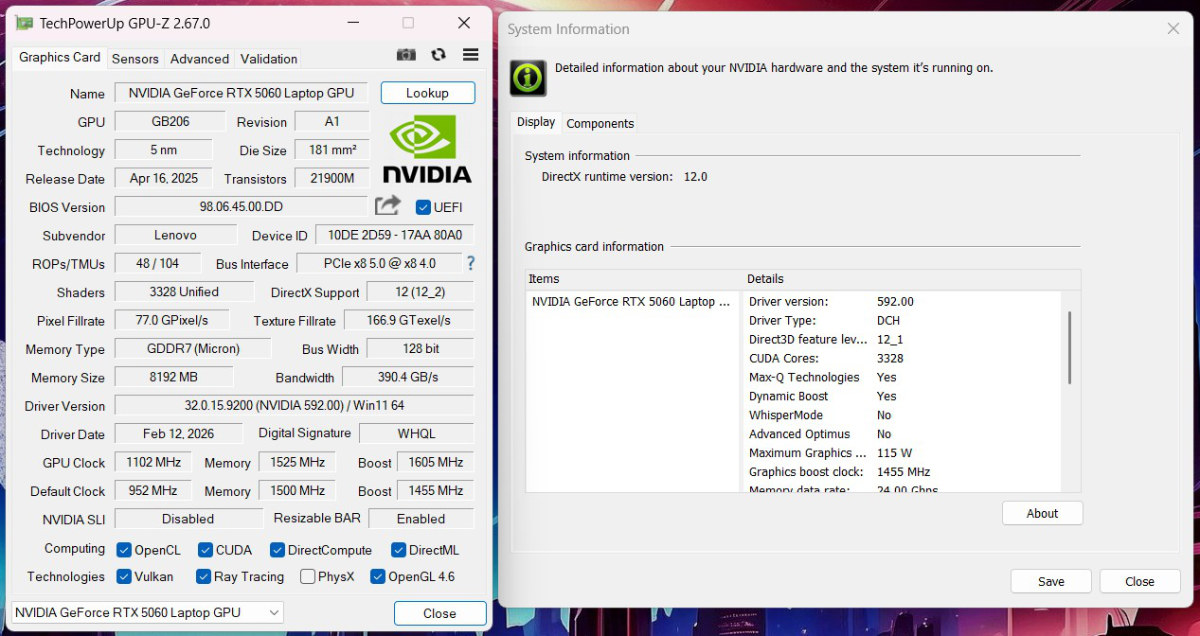The height and width of the screenshot is (636, 1200).
Task: Switch to the Sensors tab
Action: tap(135, 58)
